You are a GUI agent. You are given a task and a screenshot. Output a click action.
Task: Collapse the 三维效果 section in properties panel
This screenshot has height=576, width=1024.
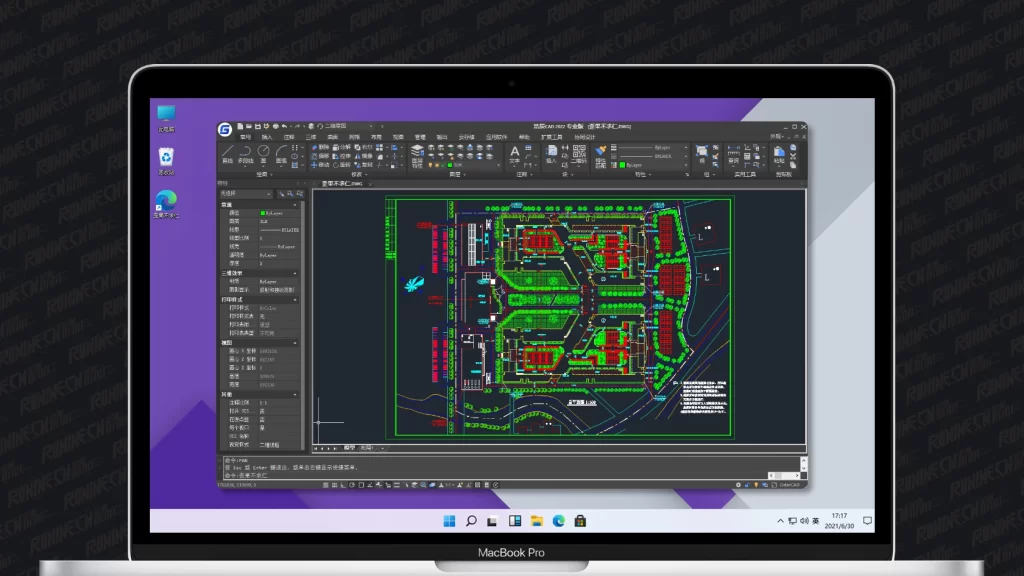tap(295, 273)
